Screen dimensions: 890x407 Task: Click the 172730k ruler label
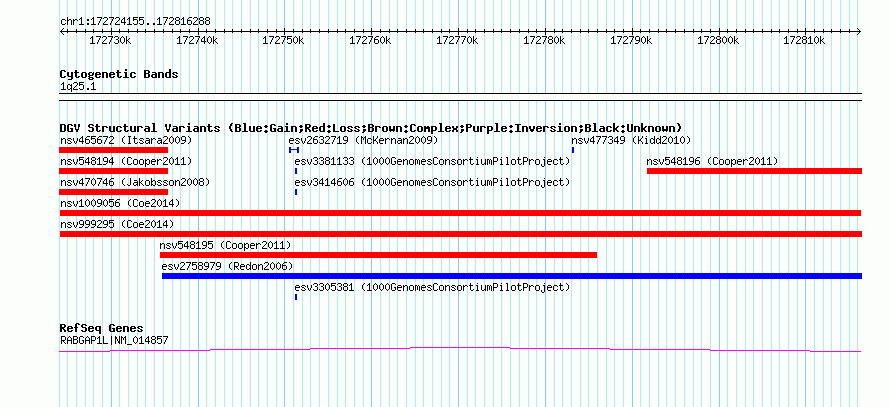coord(111,41)
